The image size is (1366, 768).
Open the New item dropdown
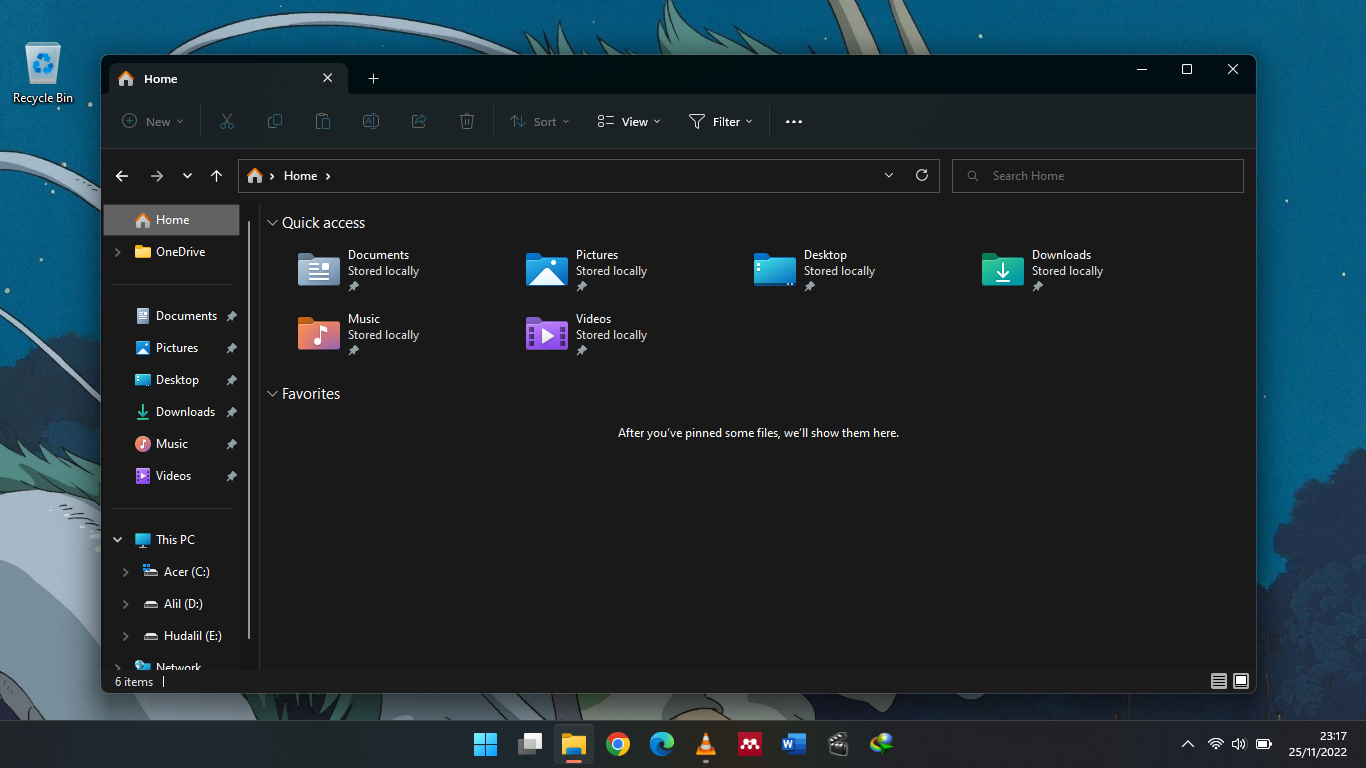(153, 121)
